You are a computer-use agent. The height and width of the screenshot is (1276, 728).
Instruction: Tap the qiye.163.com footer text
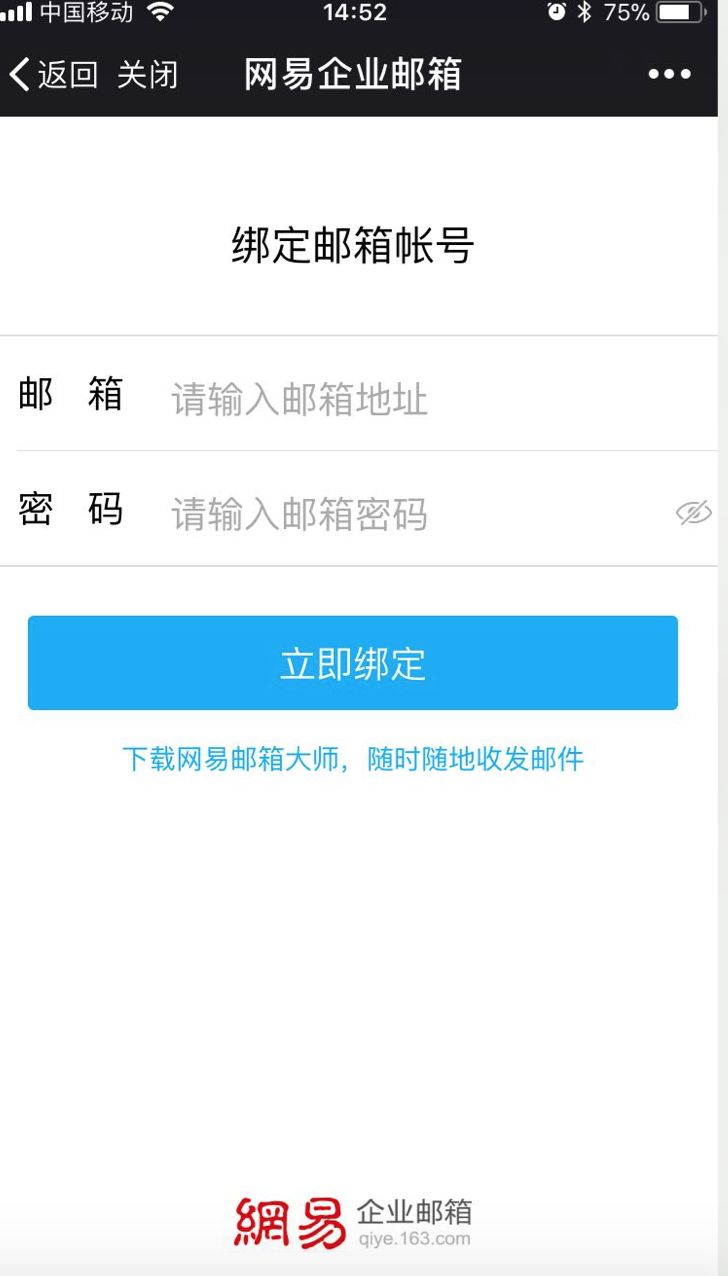(413, 1239)
